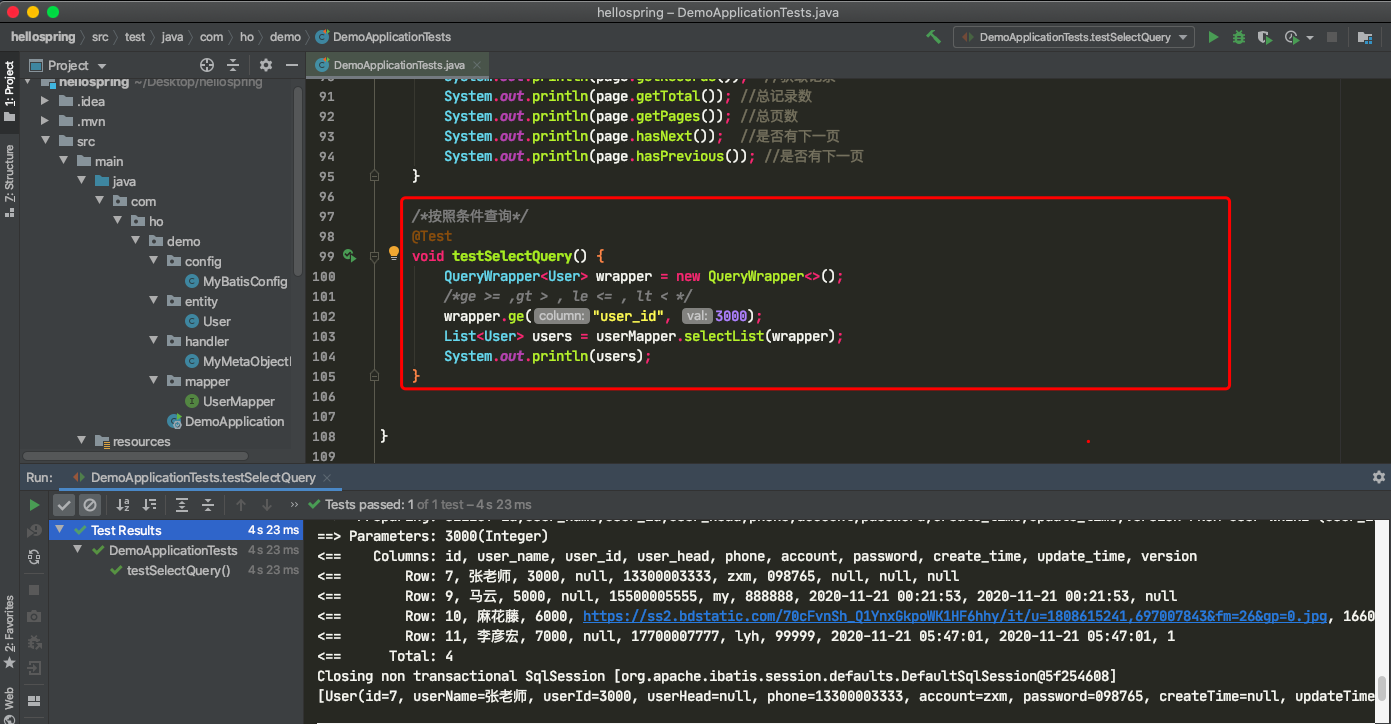
Task: Click the Build project hammer icon
Action: (933, 37)
